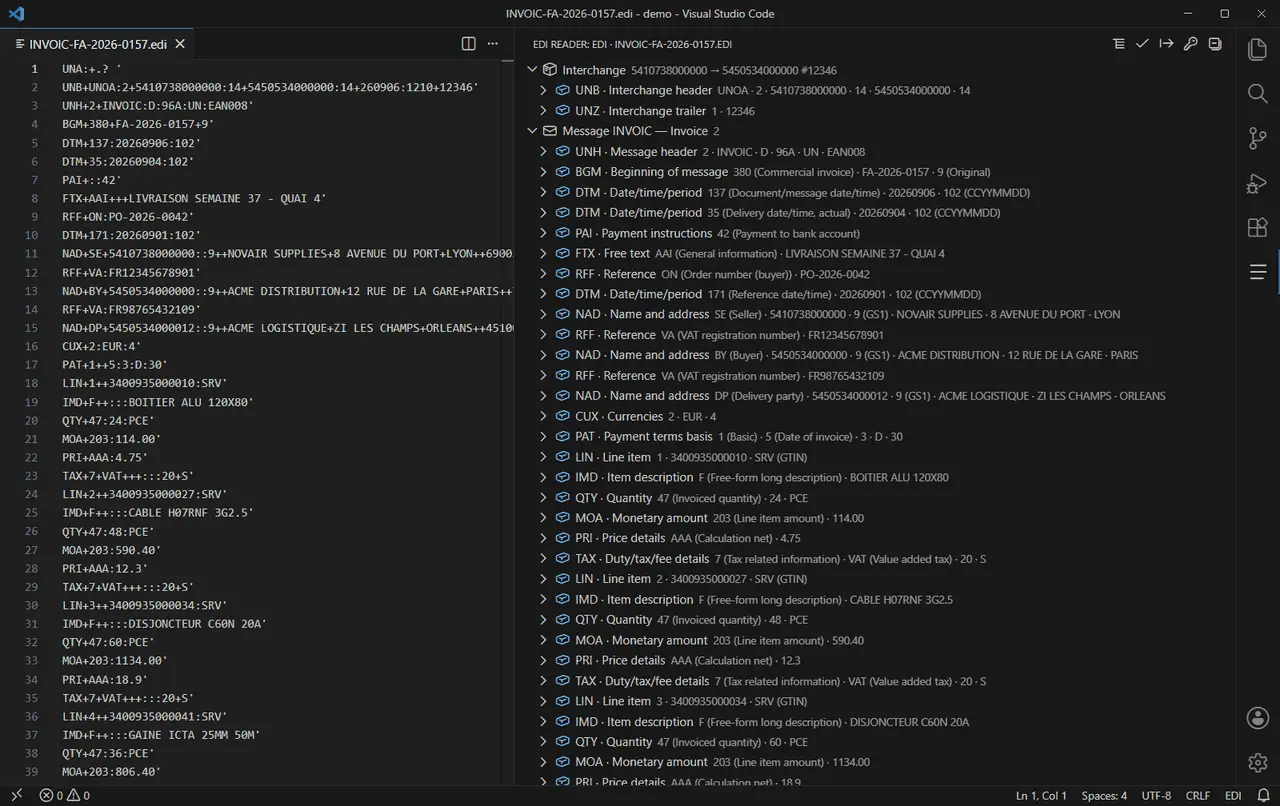This screenshot has height=806, width=1280.
Task: Expand the UNZ Interchange trailer row
Action: pos(544,111)
